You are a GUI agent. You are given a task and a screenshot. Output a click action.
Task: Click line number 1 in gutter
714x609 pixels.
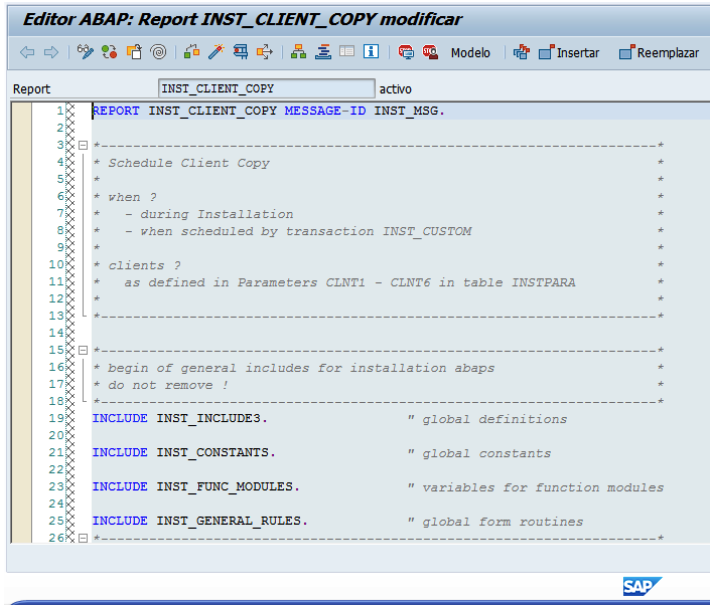pos(60,111)
